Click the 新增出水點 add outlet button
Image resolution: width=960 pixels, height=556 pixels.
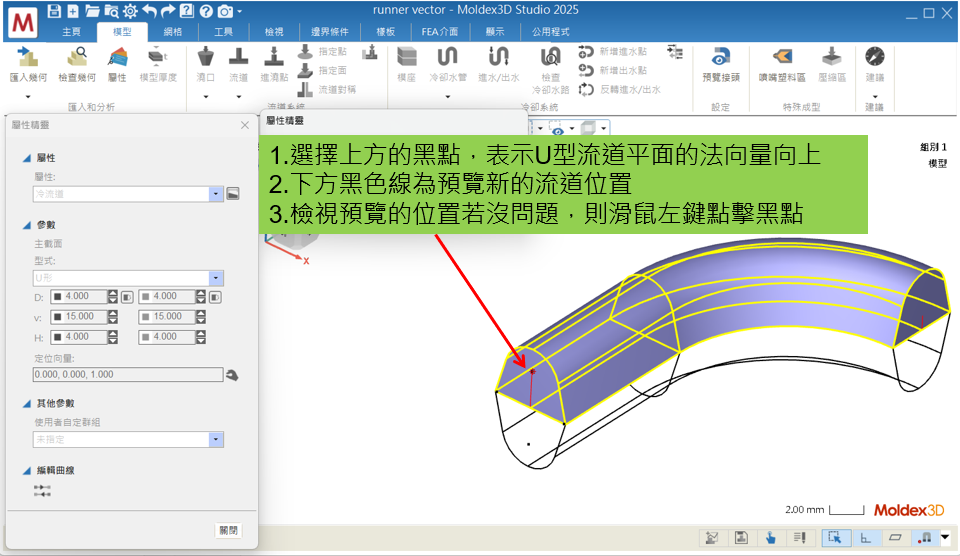click(613, 70)
